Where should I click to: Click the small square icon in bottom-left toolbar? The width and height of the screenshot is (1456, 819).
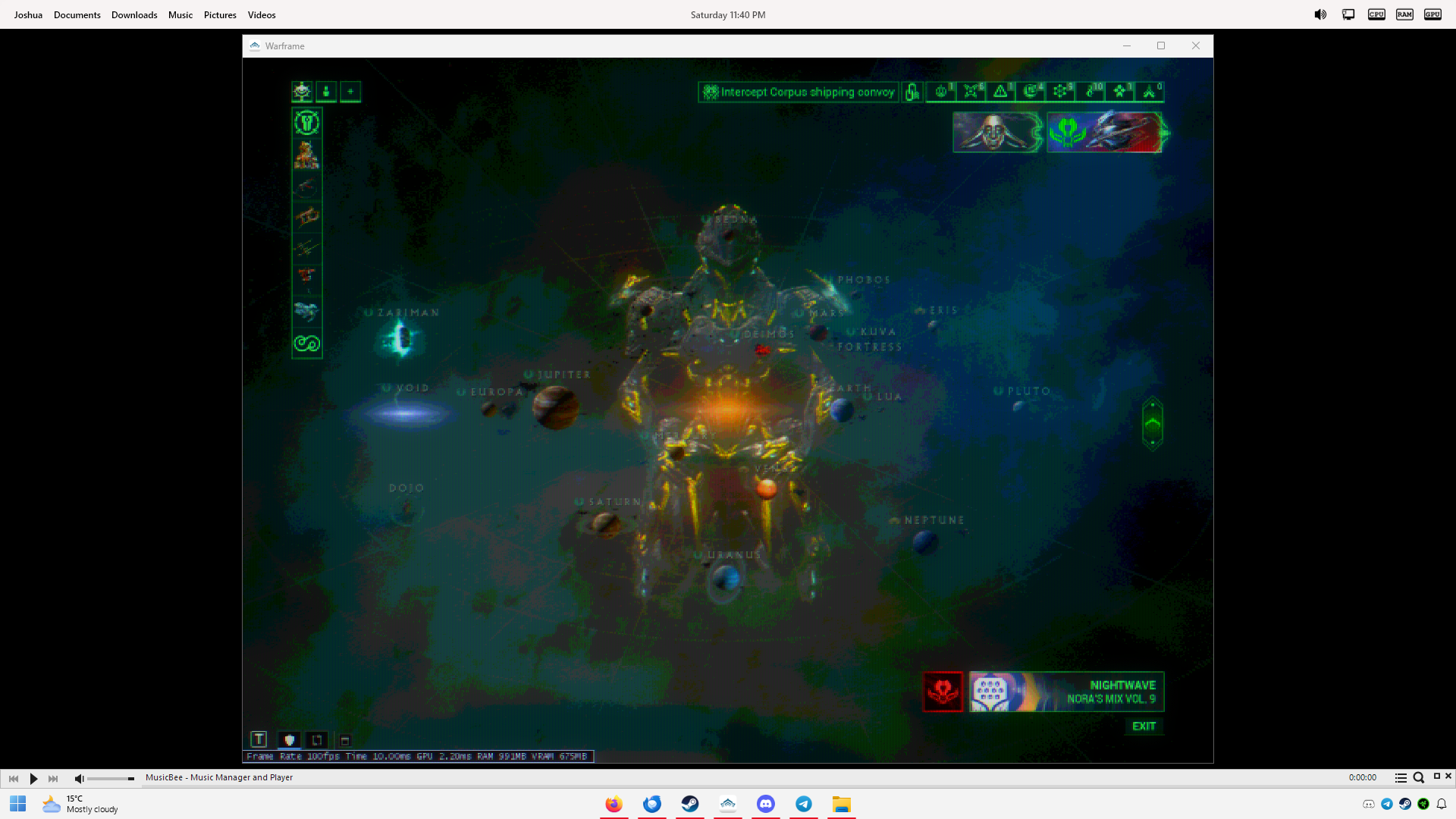pos(345,741)
